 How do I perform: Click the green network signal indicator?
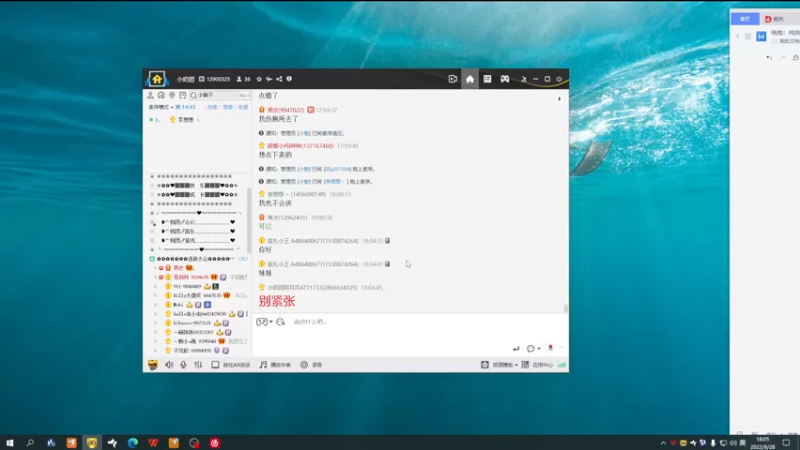click(562, 365)
